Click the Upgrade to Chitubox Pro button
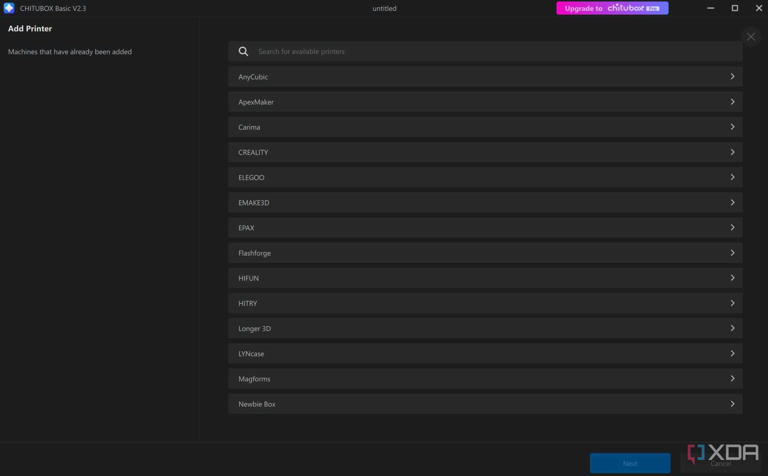768x476 pixels. click(x=612, y=8)
